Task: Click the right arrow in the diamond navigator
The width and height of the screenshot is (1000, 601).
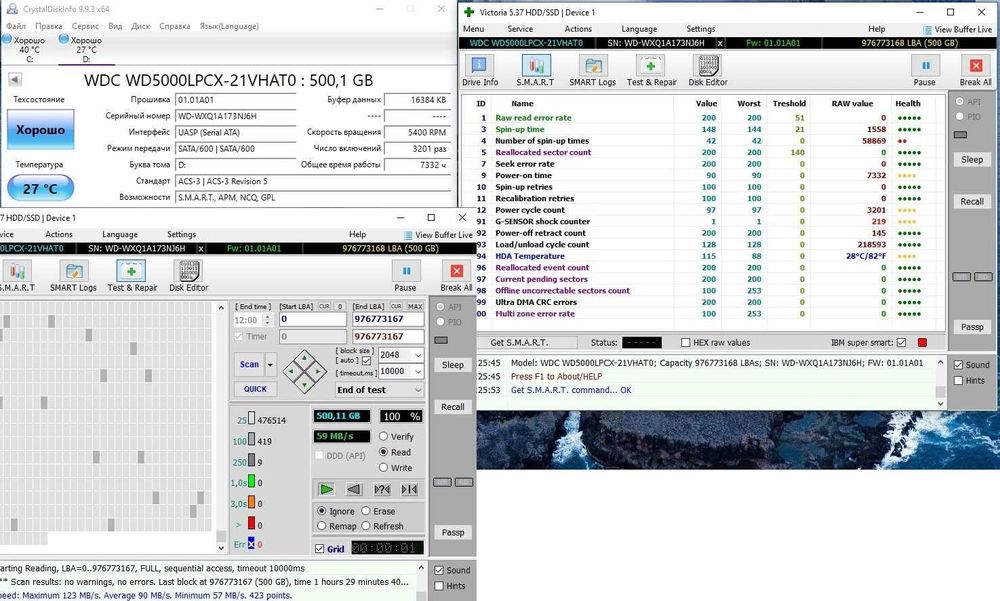Action: coord(318,371)
